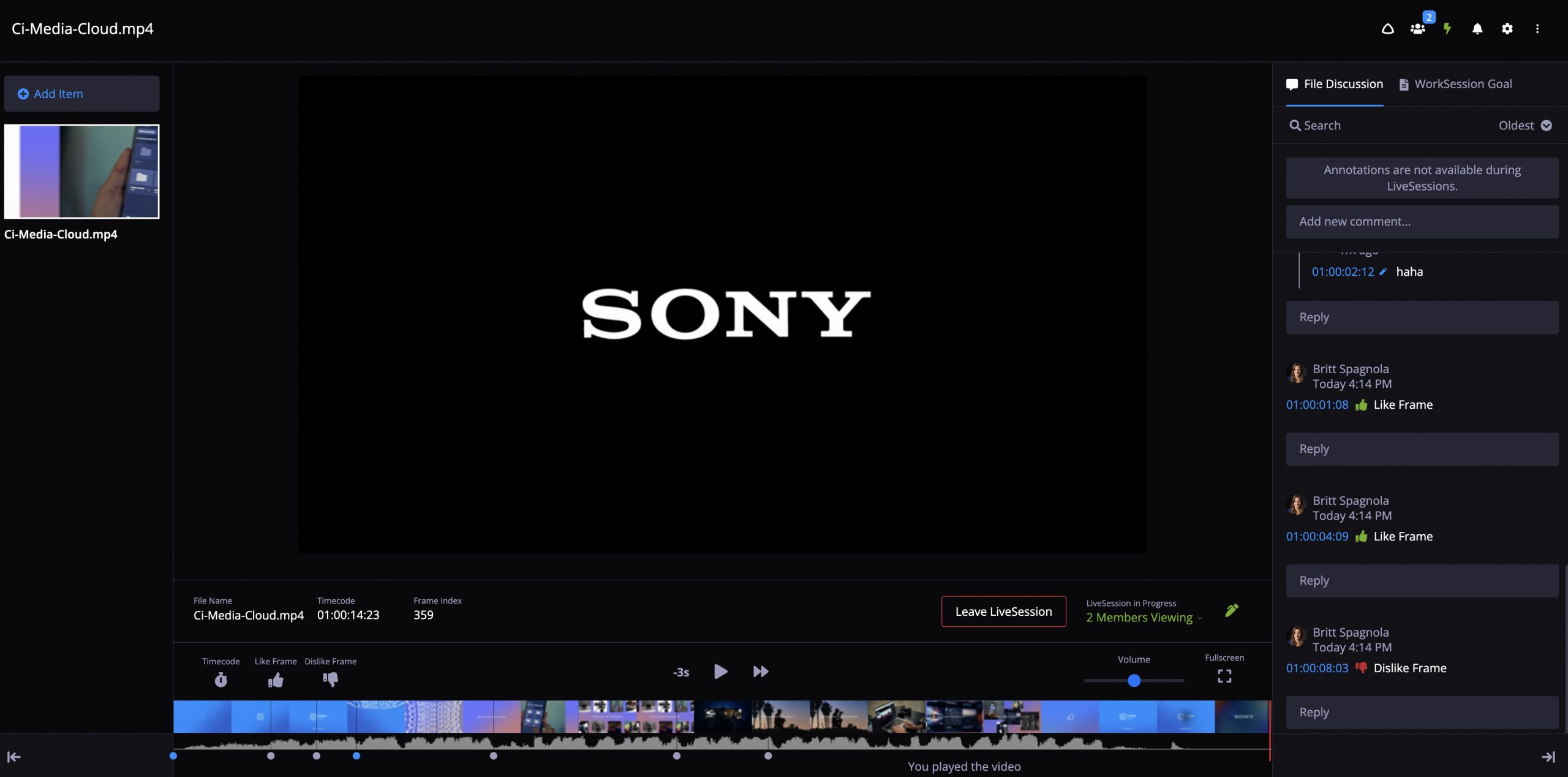
Task: Click the green lightning bolt icon
Action: click(1447, 29)
